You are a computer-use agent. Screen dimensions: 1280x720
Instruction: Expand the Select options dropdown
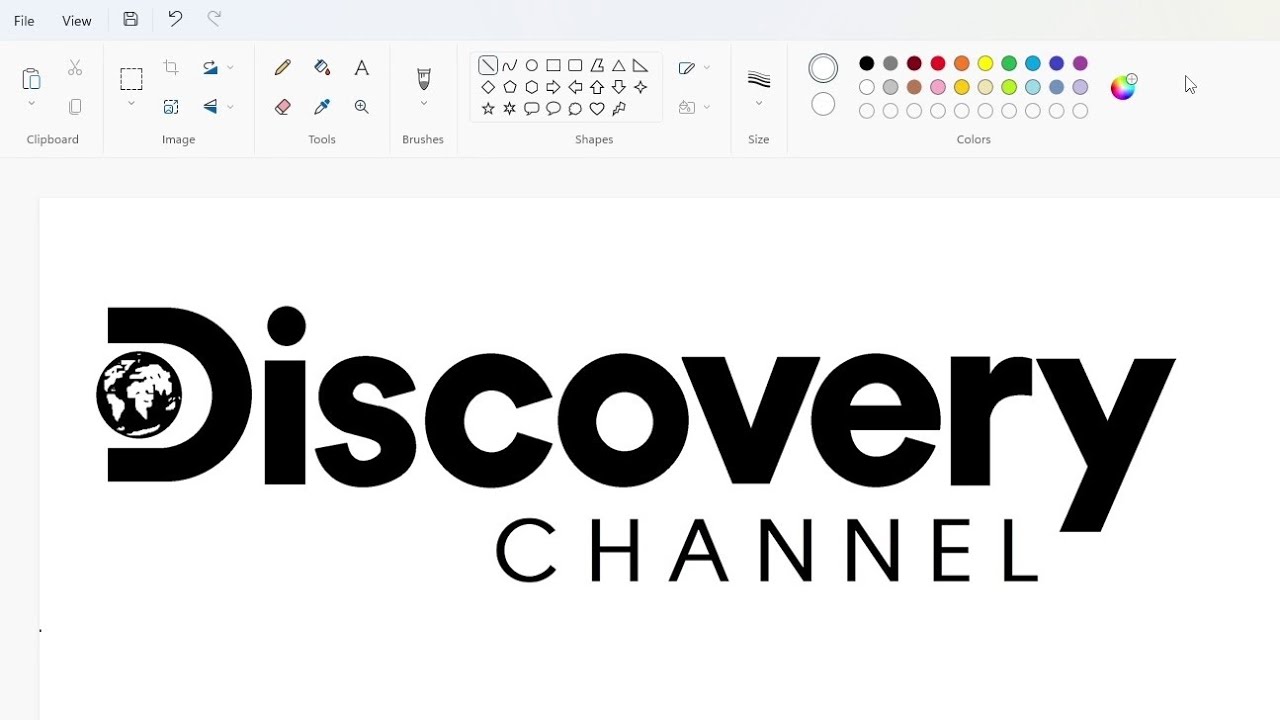[x=131, y=104]
